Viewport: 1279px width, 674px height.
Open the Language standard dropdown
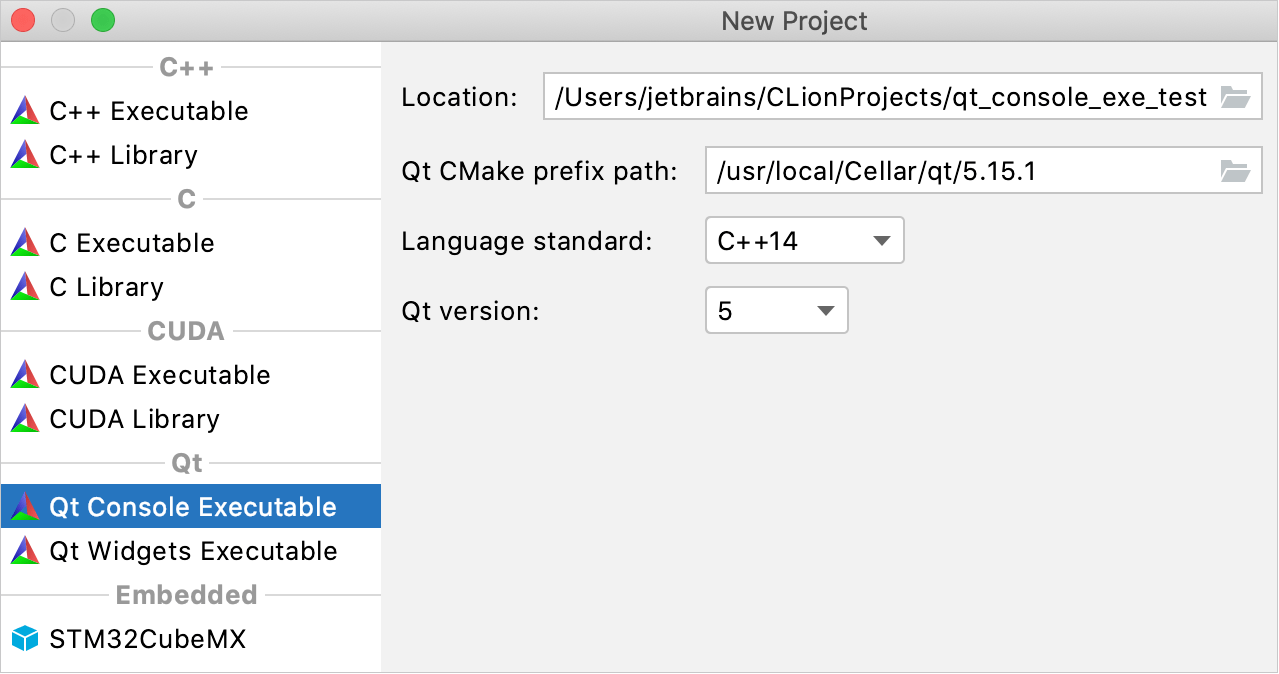880,240
